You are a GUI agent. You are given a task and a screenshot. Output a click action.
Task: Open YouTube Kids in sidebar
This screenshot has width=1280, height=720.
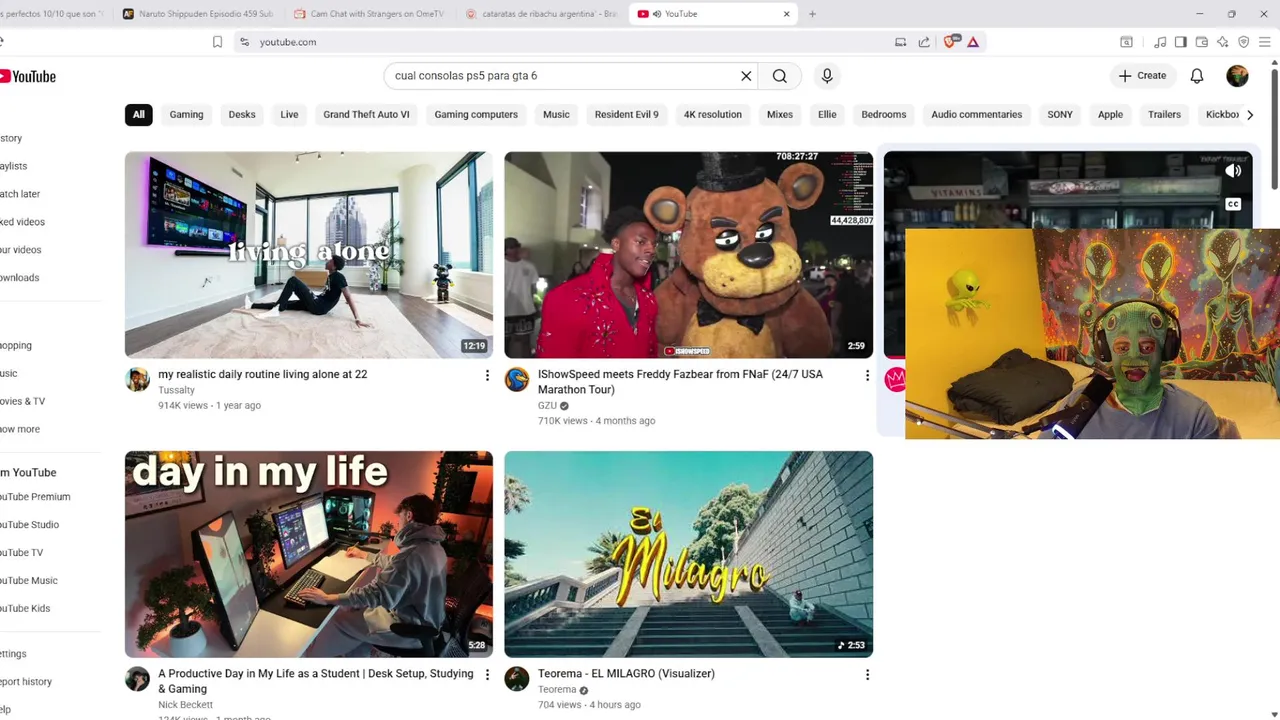[25, 609]
